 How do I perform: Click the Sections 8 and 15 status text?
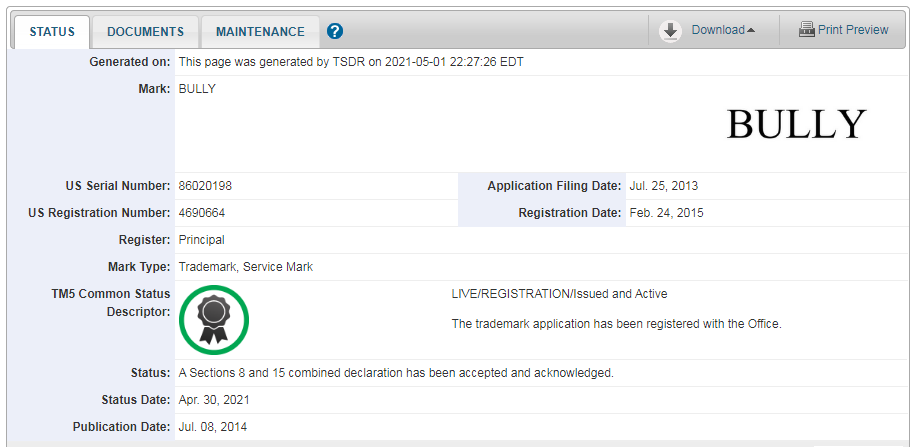tap(395, 373)
